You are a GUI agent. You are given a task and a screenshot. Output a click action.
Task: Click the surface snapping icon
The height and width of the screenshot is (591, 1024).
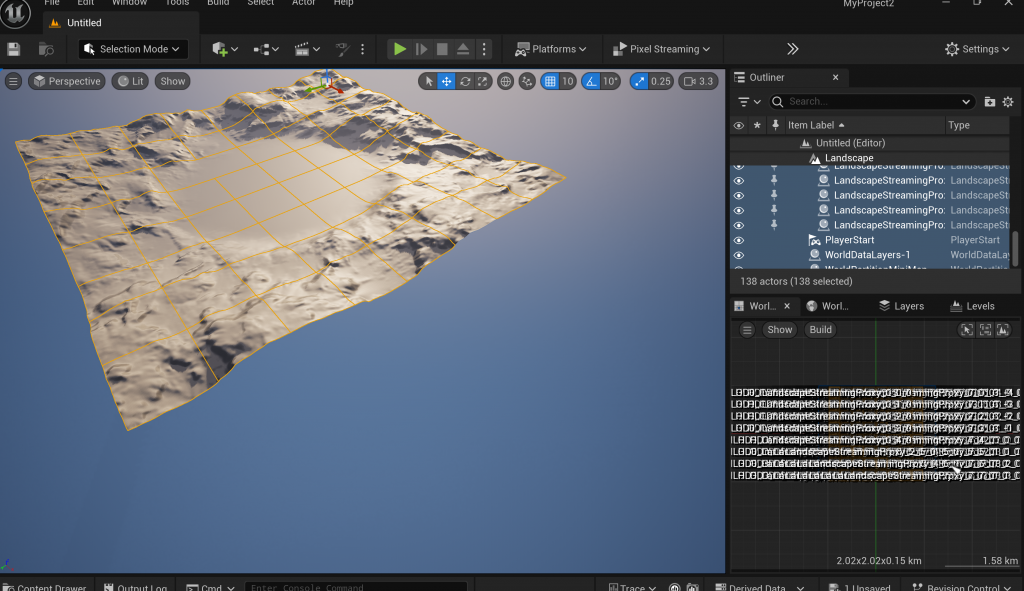coord(527,81)
